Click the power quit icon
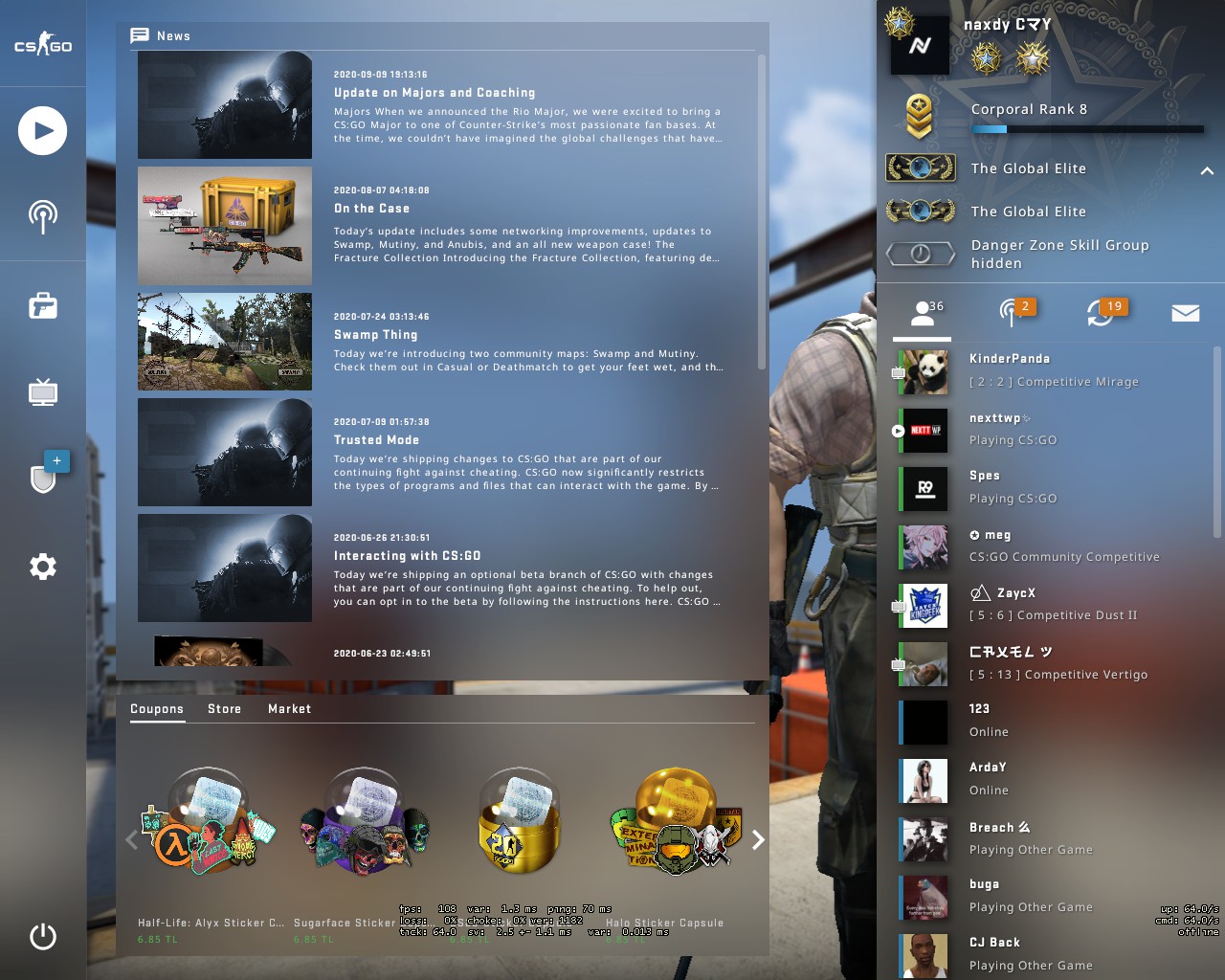Image resolution: width=1225 pixels, height=980 pixels. (x=43, y=936)
